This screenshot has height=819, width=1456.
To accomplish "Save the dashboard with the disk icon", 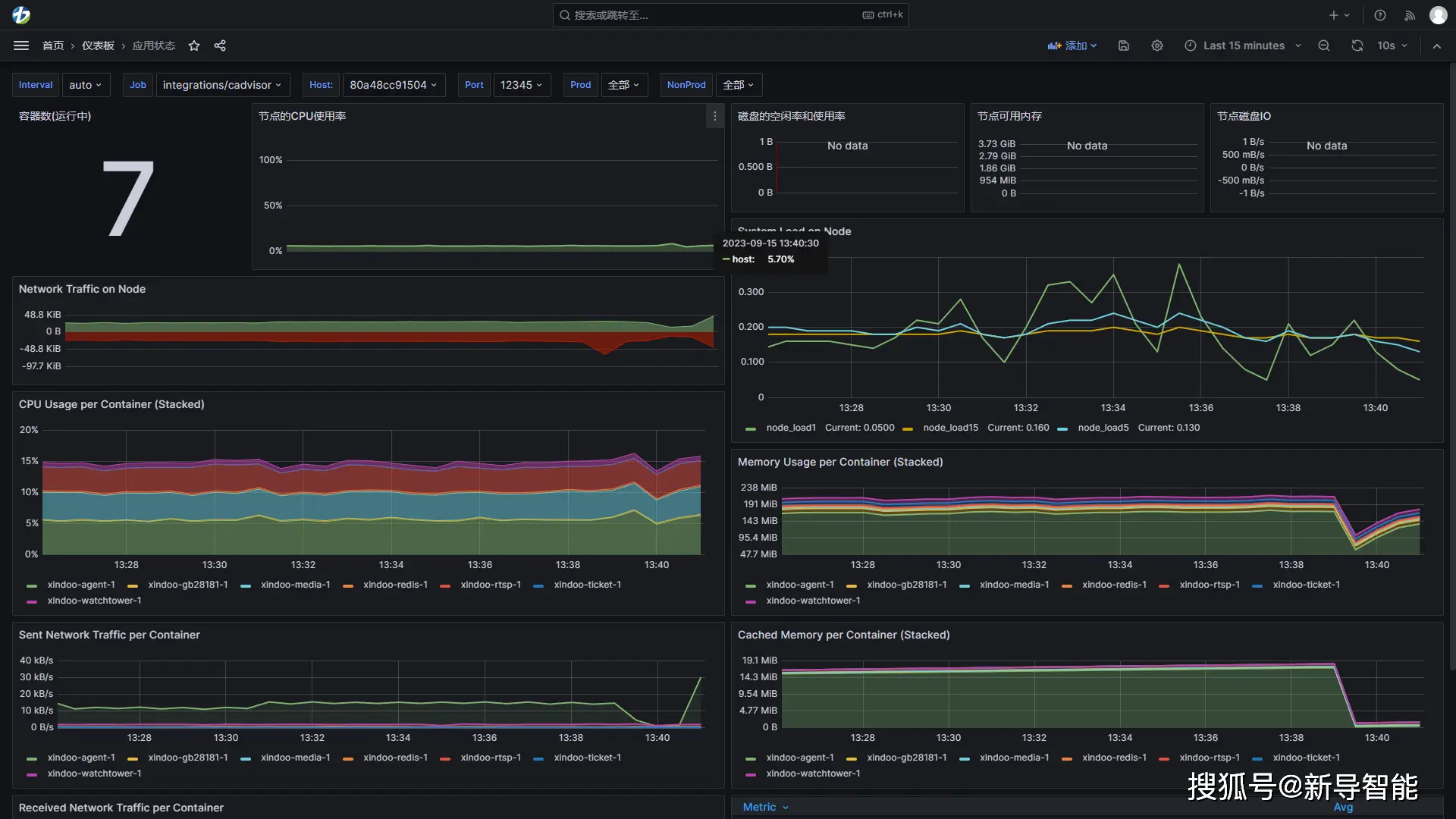I will pyautogui.click(x=1124, y=45).
